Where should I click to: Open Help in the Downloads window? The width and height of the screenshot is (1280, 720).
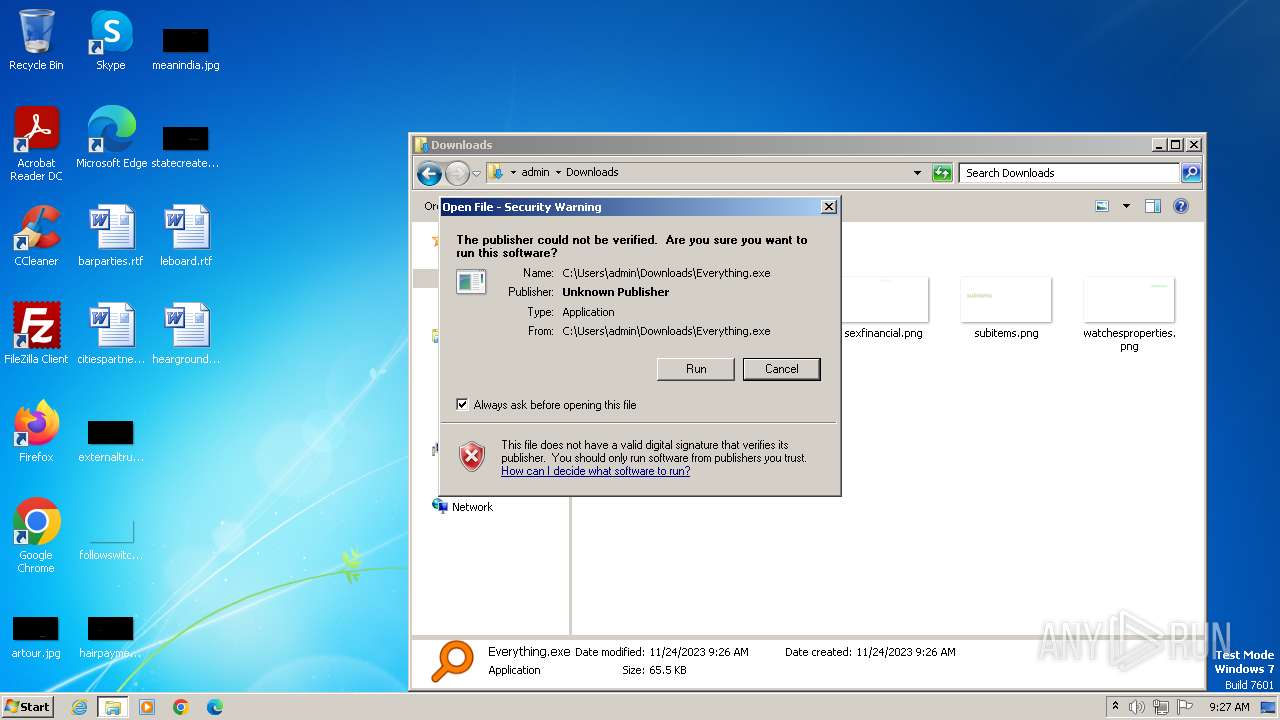pyautogui.click(x=1181, y=206)
